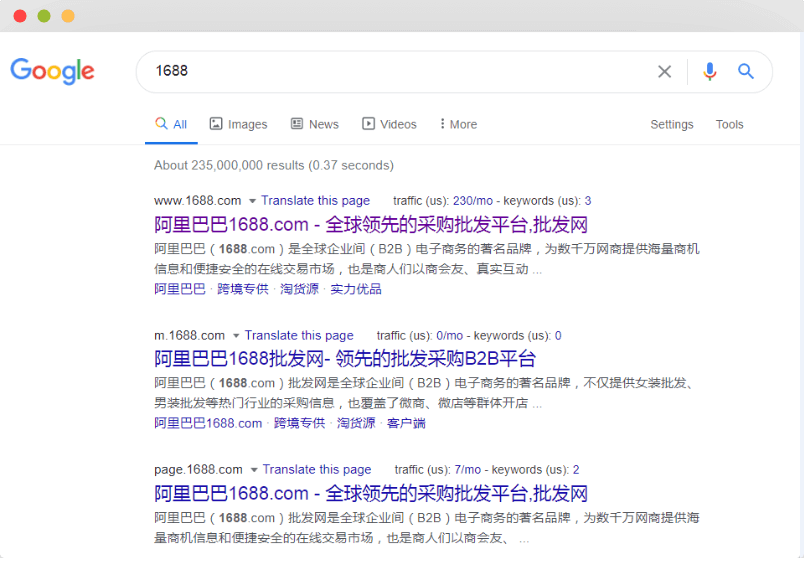804x562 pixels.
Task: Open the page.1688.com result title link
Action: click(x=371, y=493)
